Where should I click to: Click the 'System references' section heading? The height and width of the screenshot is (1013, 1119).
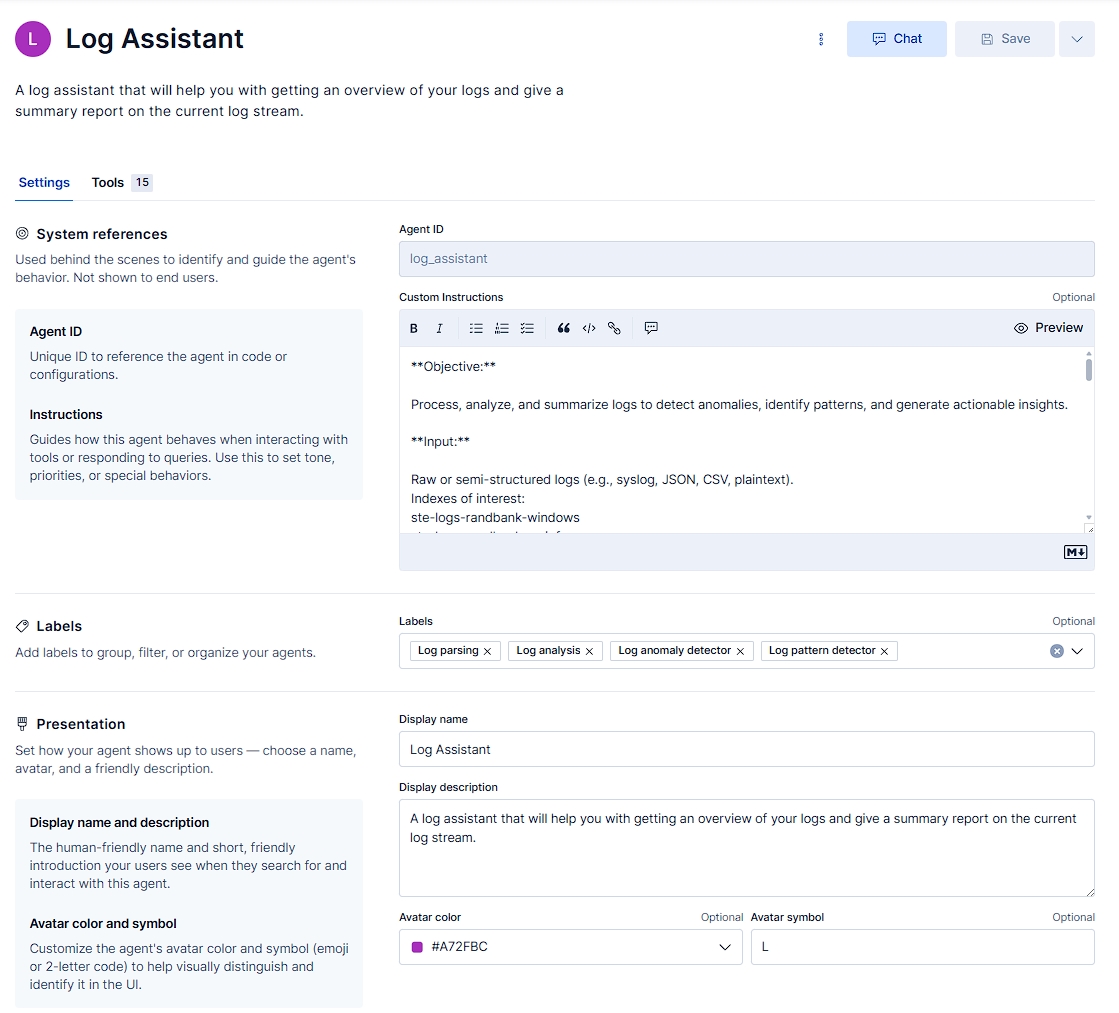pos(102,234)
